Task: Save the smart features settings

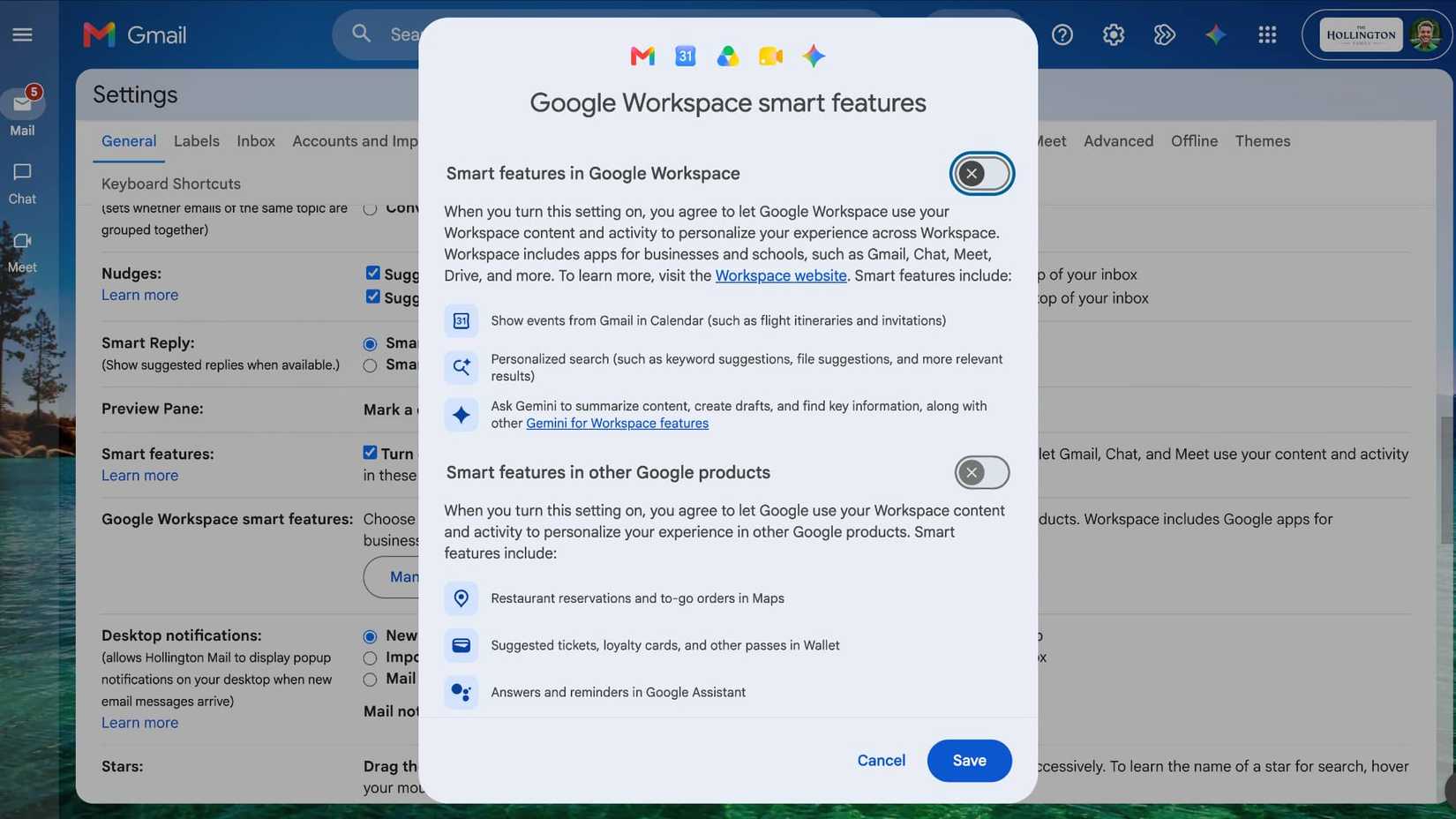Action: (969, 761)
